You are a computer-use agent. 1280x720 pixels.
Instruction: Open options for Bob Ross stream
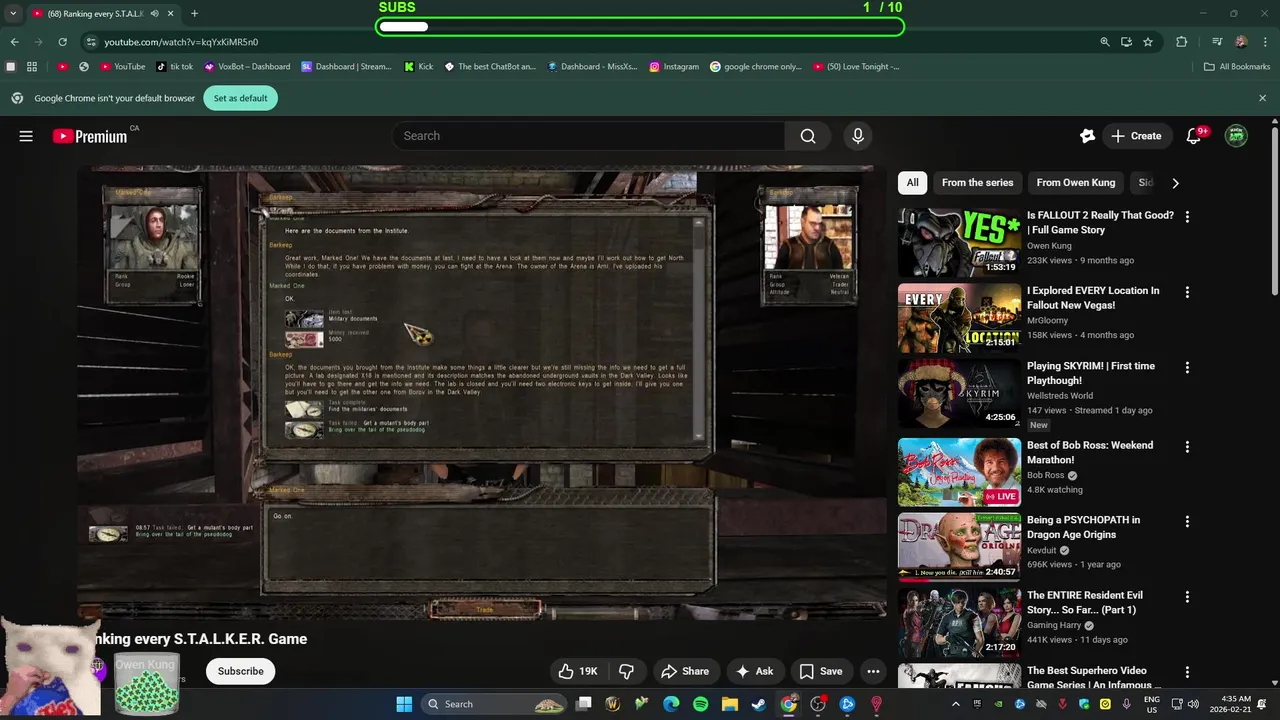pyautogui.click(x=1187, y=446)
